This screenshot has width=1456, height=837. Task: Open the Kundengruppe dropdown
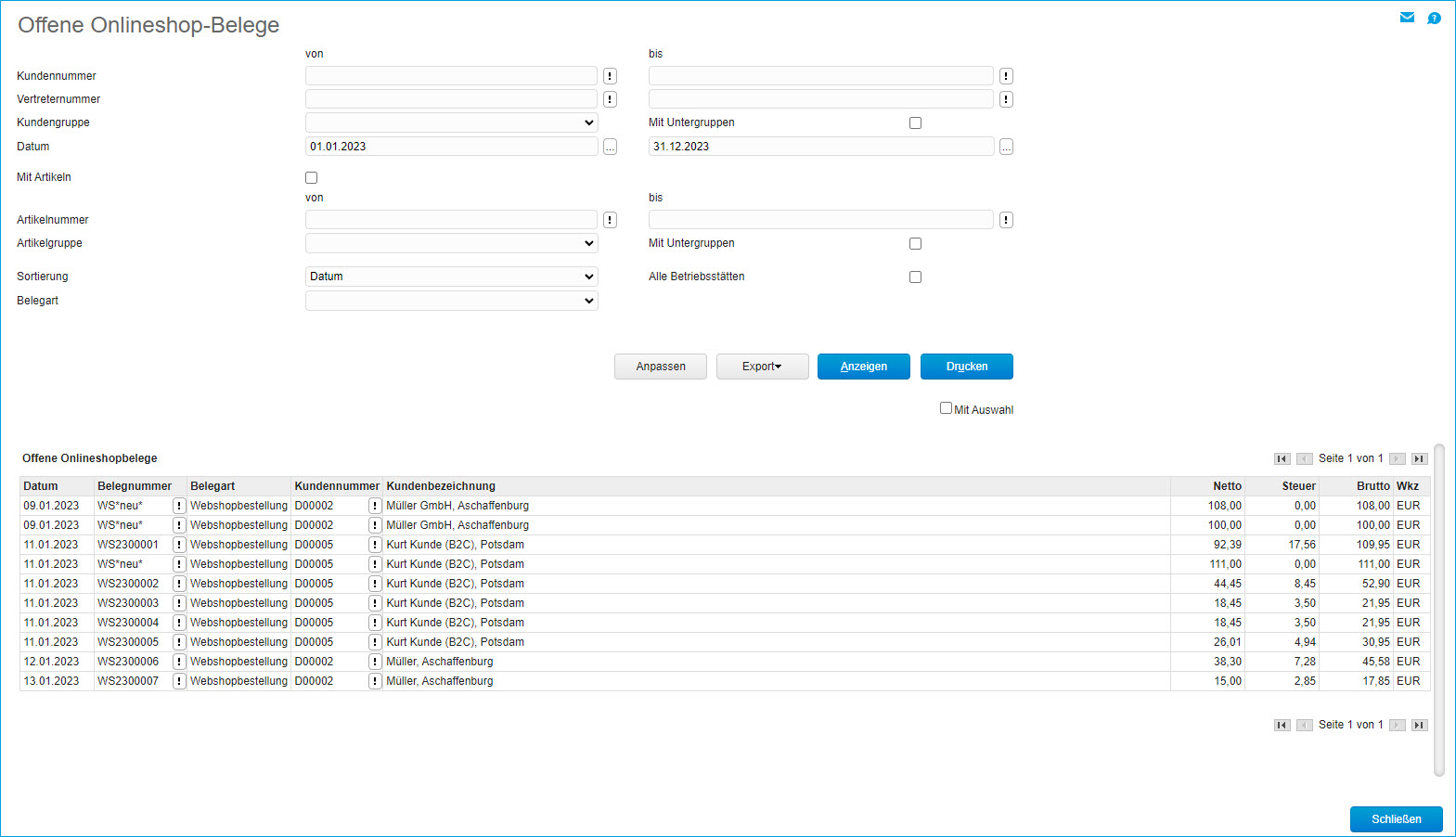[x=452, y=122]
